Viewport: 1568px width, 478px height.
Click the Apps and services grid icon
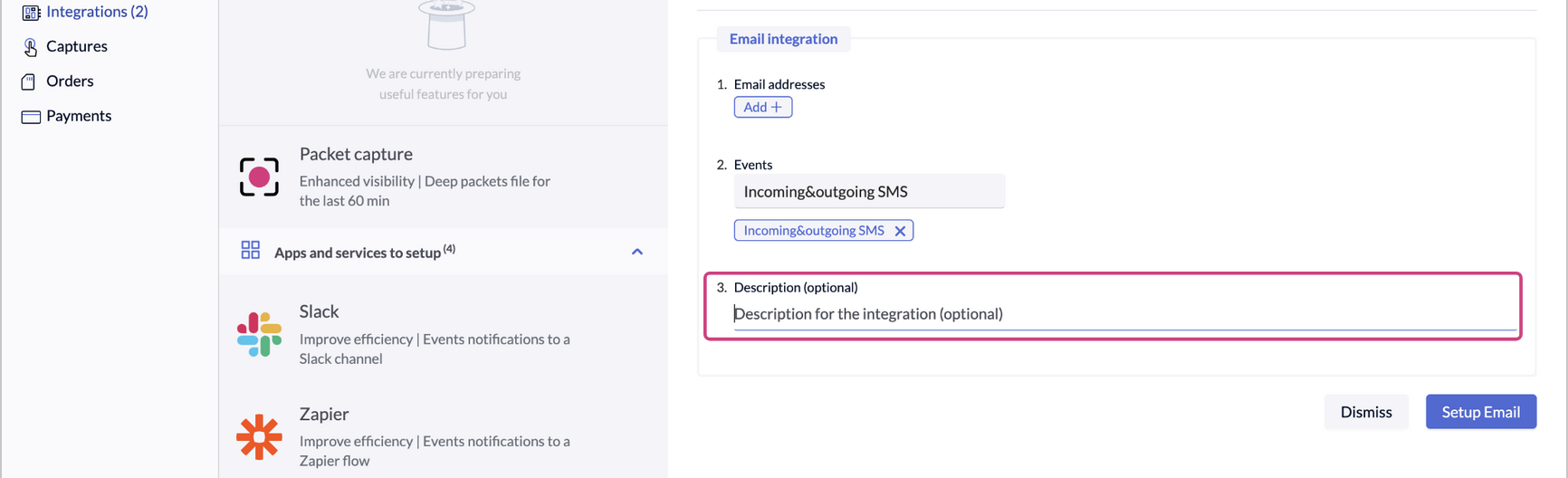pyautogui.click(x=251, y=251)
